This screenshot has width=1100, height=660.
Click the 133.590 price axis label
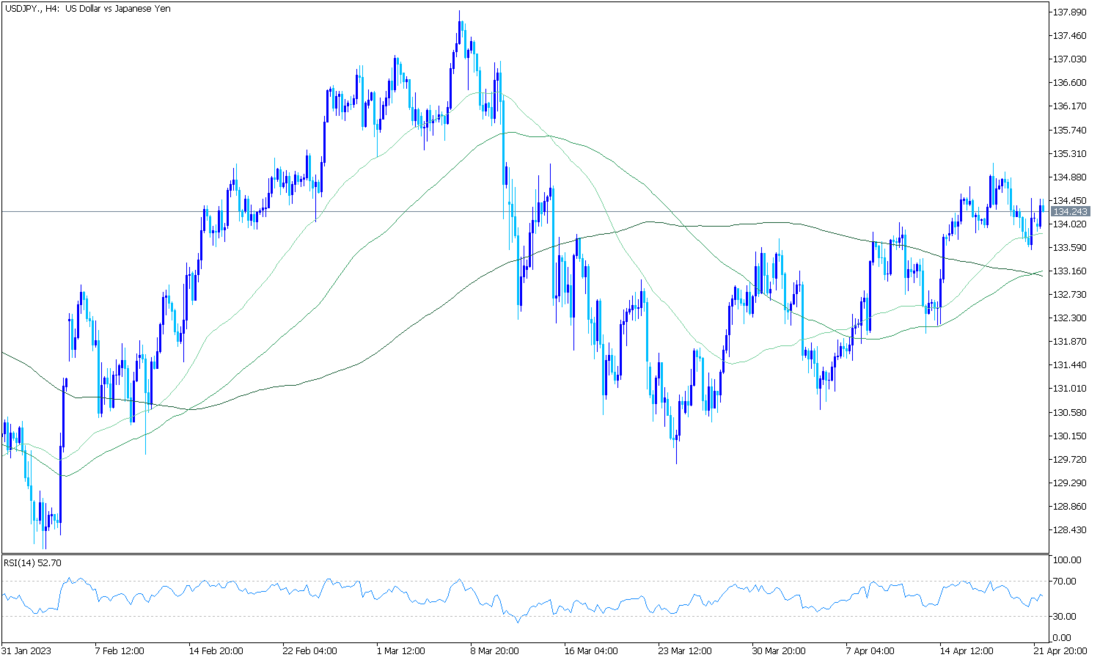[x=1070, y=247]
